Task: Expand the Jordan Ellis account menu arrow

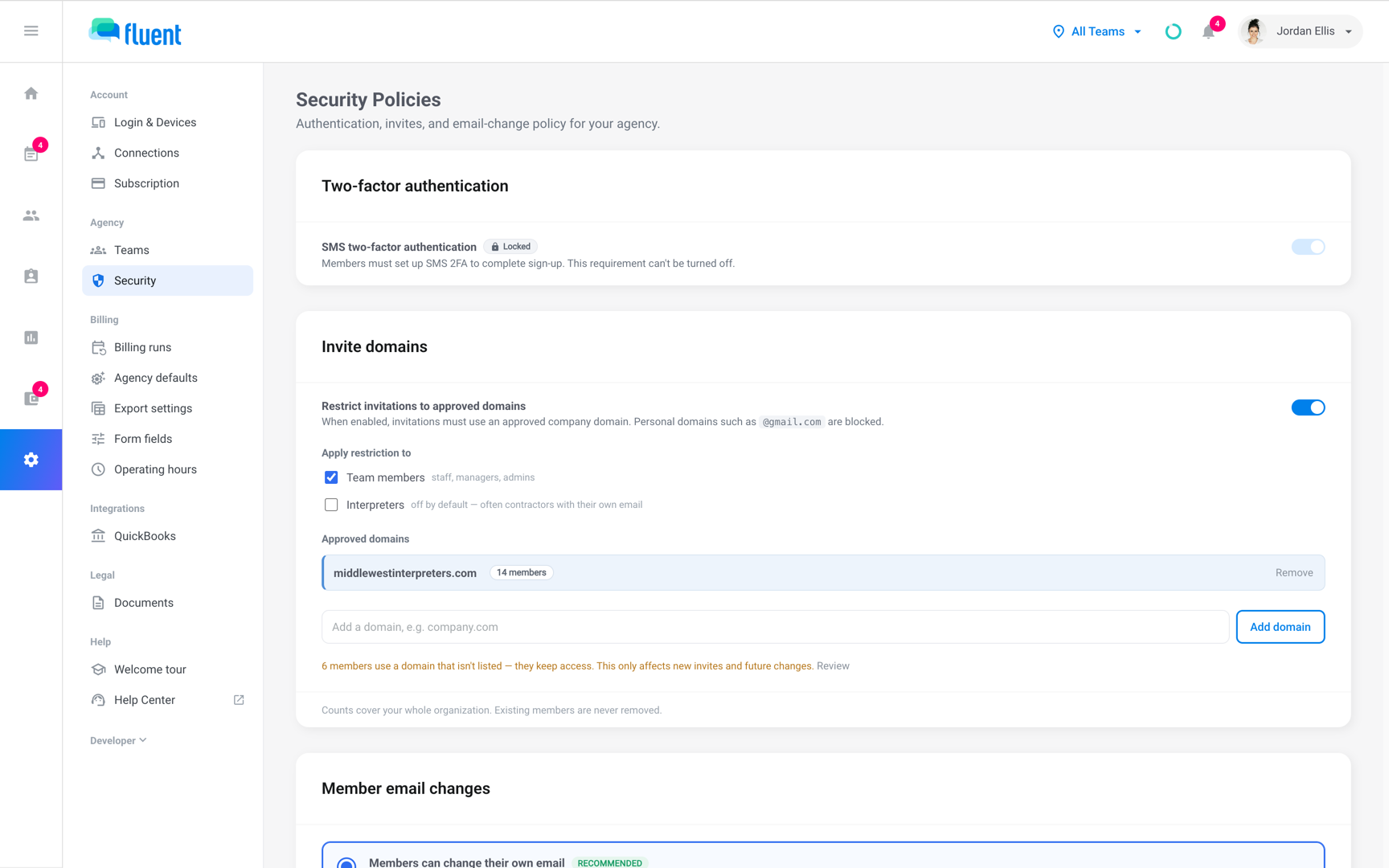Action: tap(1349, 31)
